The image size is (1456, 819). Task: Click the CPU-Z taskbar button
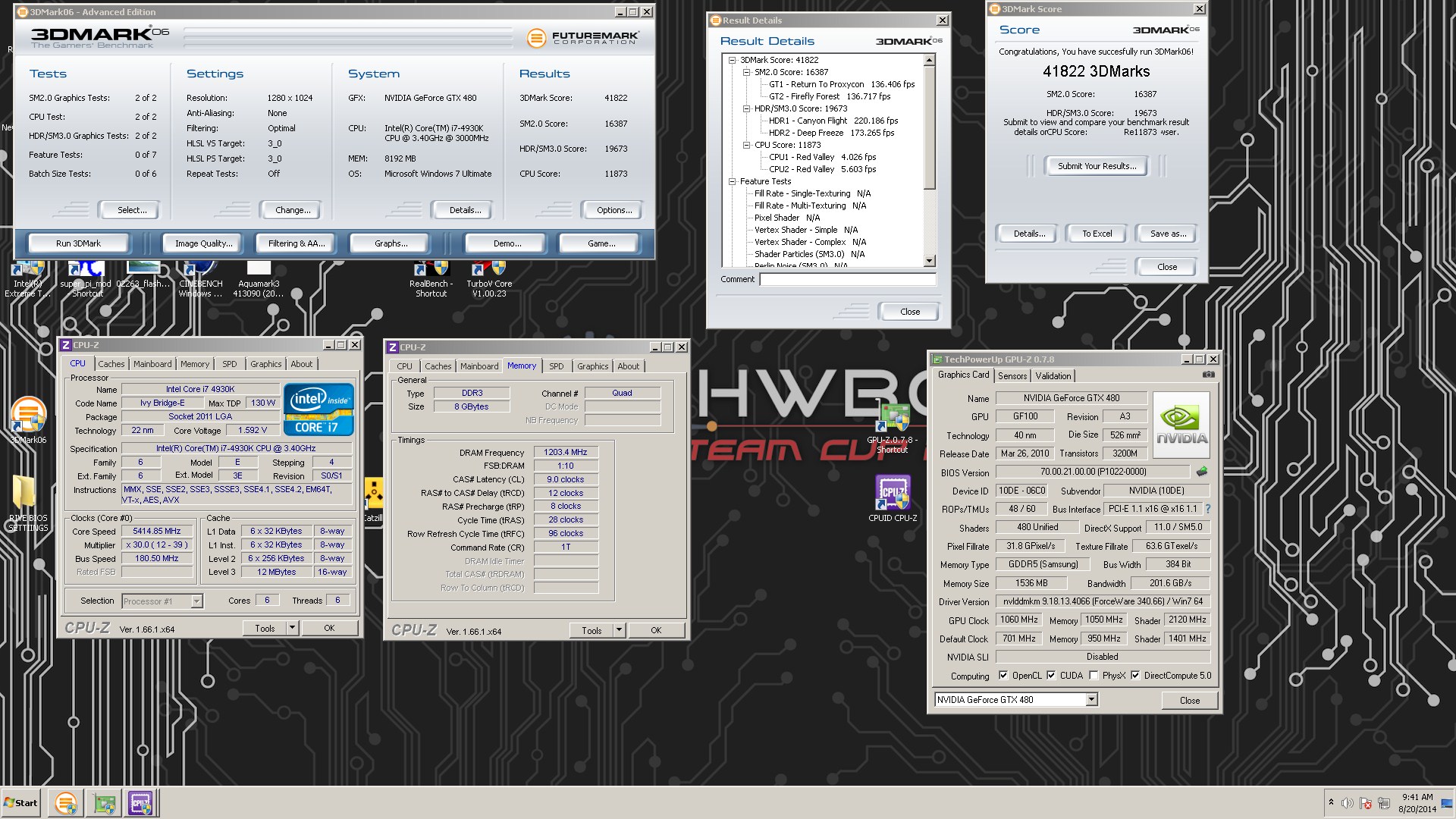coord(141,803)
